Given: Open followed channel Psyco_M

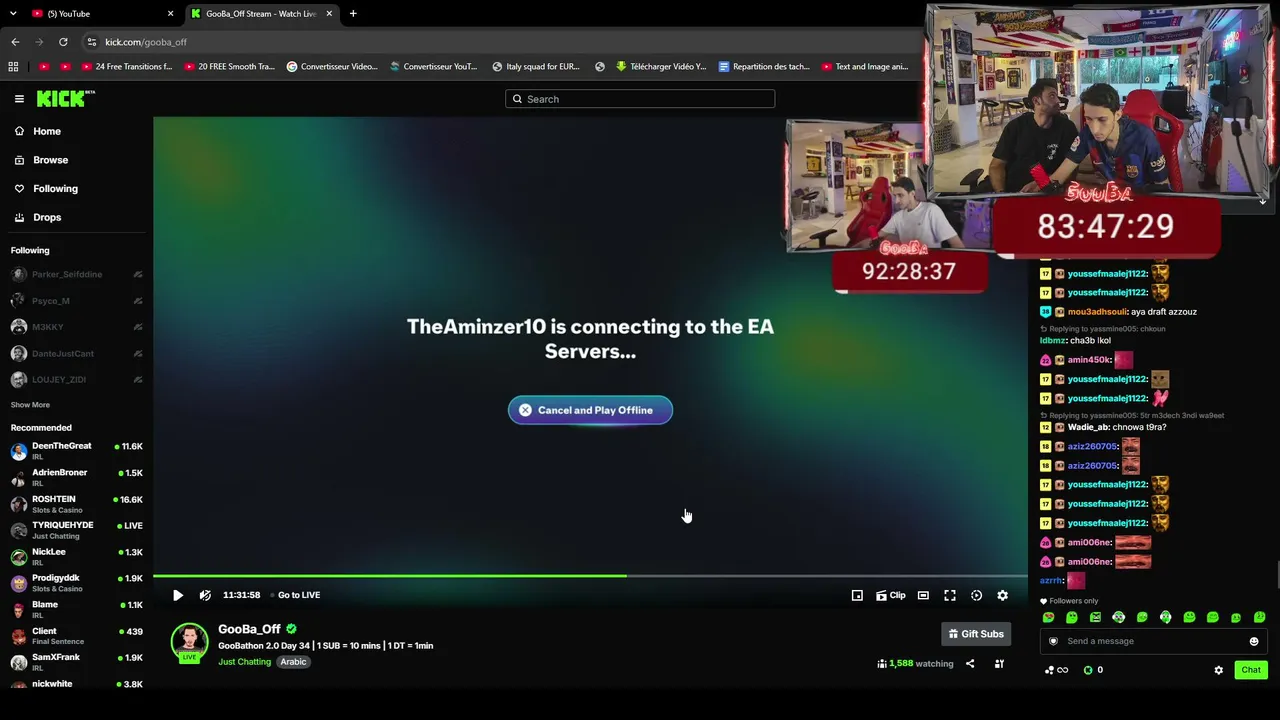Looking at the screenshot, I should [x=76, y=301].
